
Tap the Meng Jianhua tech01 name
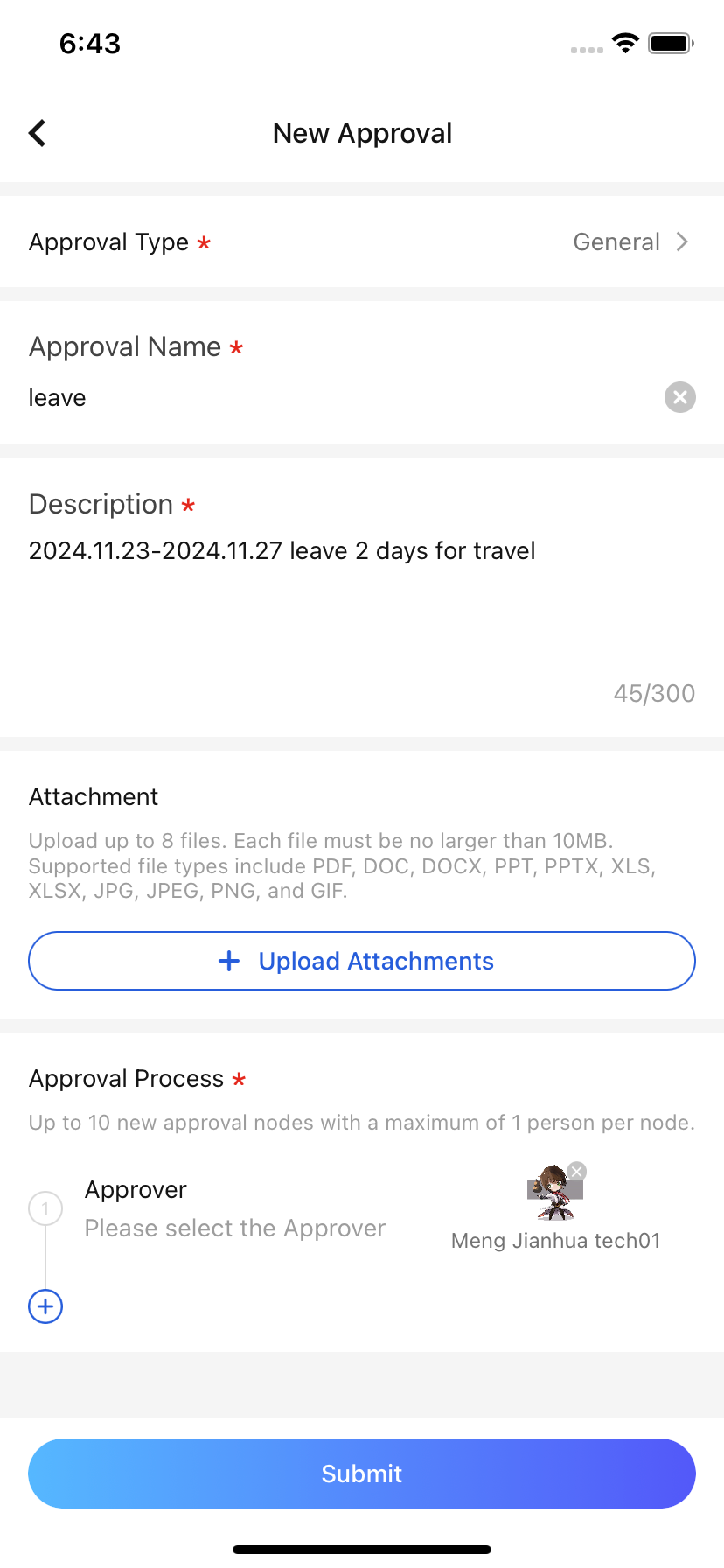click(x=556, y=1240)
